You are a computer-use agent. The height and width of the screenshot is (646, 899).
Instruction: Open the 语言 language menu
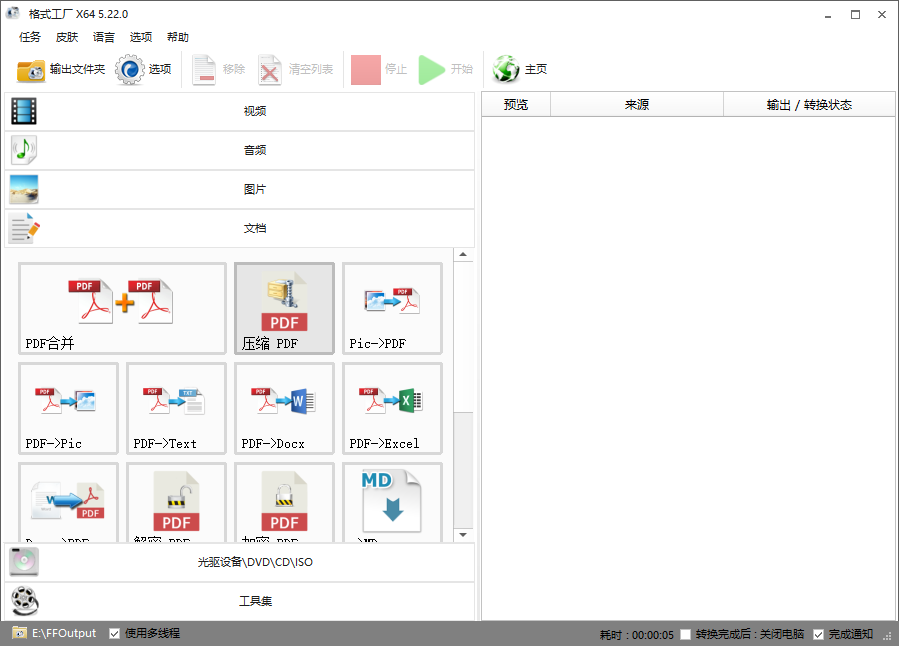click(x=104, y=37)
